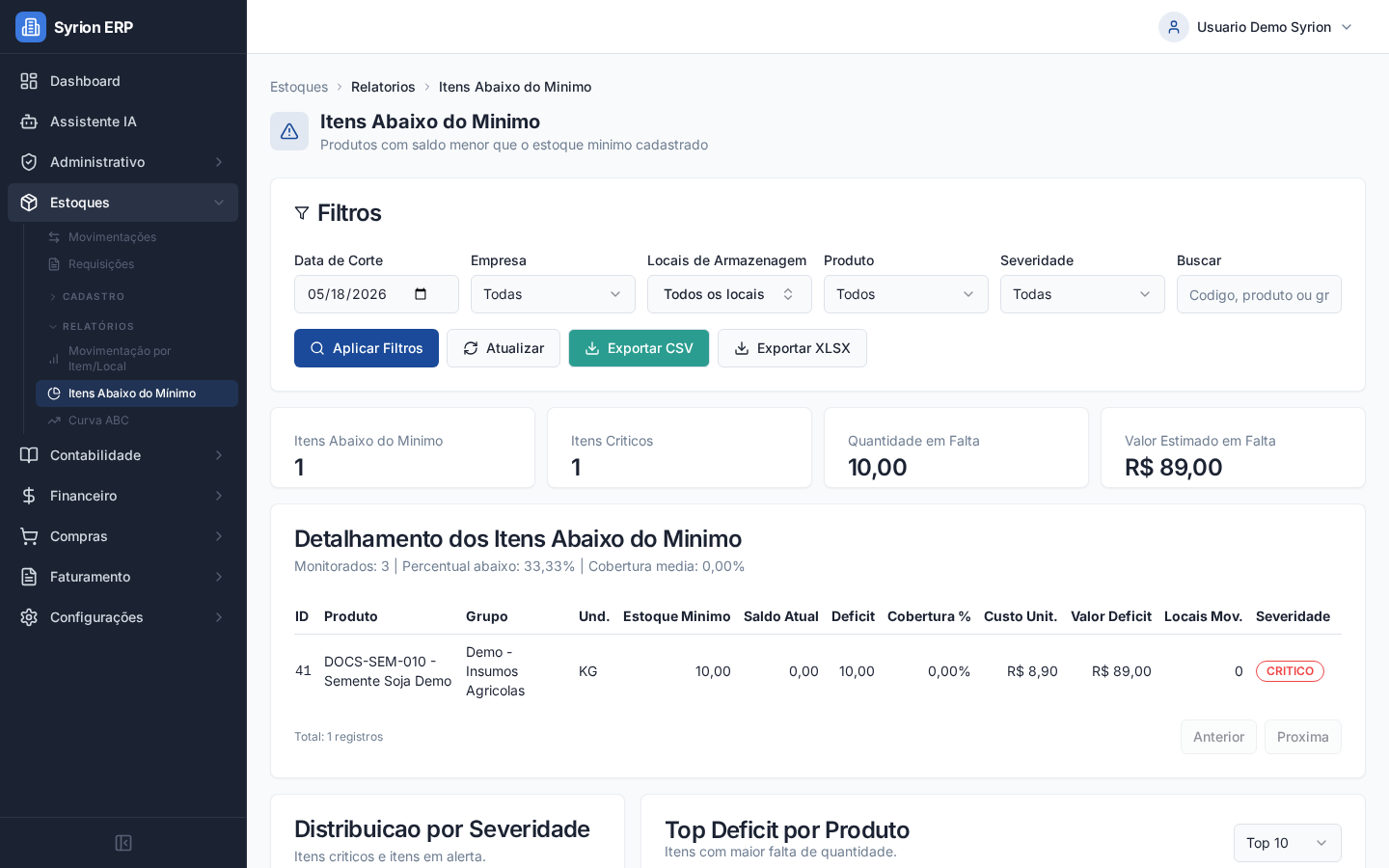1389x868 pixels.
Task: Expand the Contabilidade menu chevron
Action: point(219,455)
